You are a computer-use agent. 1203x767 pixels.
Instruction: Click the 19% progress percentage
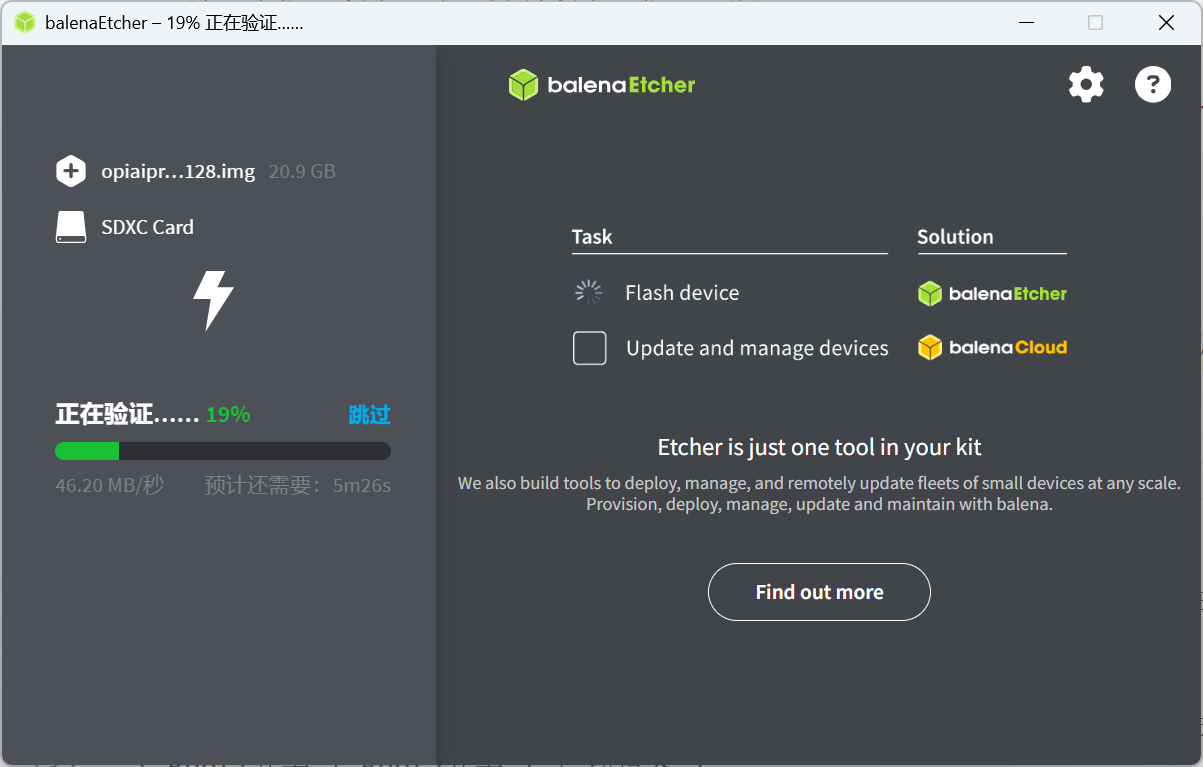(x=228, y=415)
